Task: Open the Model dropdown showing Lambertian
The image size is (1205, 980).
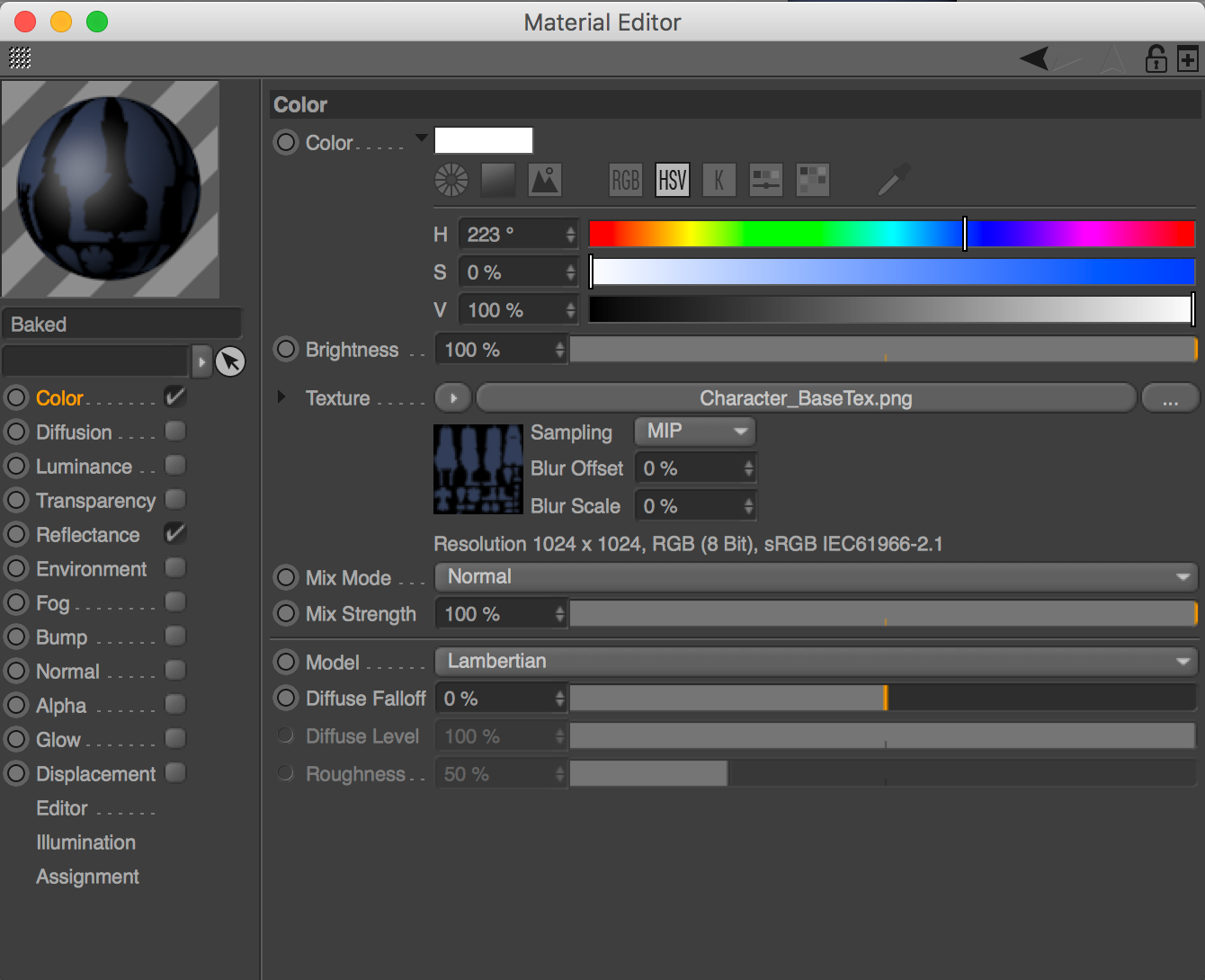Action: [816, 662]
